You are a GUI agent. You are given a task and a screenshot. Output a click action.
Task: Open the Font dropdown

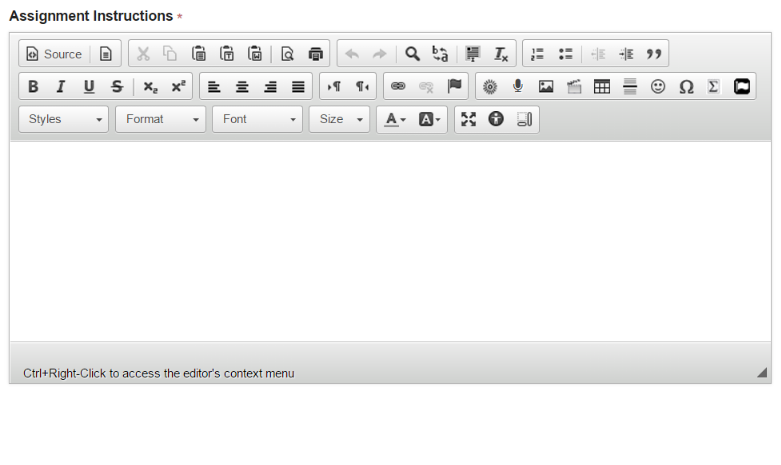tap(258, 119)
